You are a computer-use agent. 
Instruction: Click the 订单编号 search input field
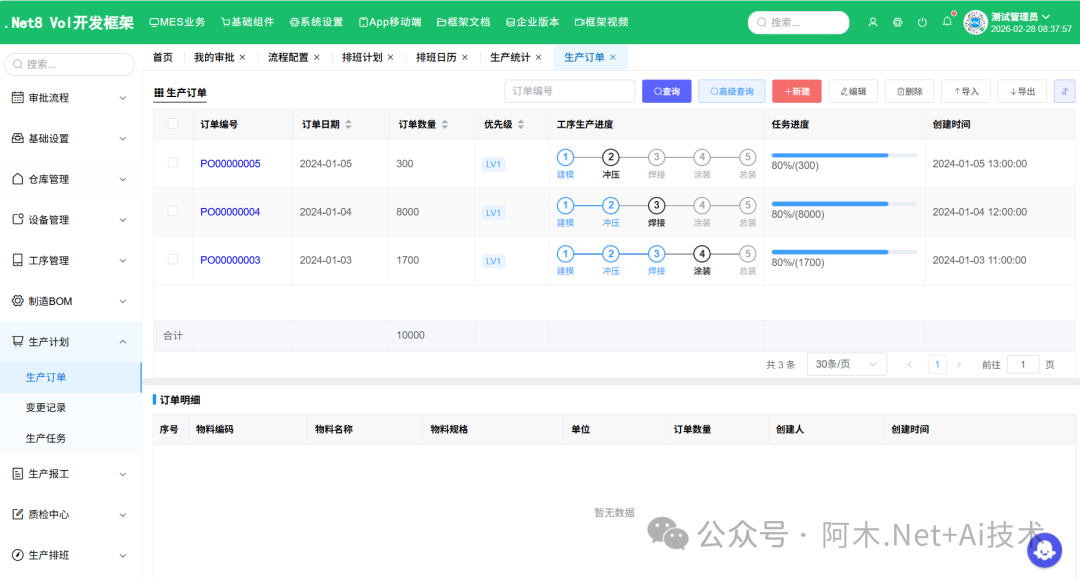(569, 90)
